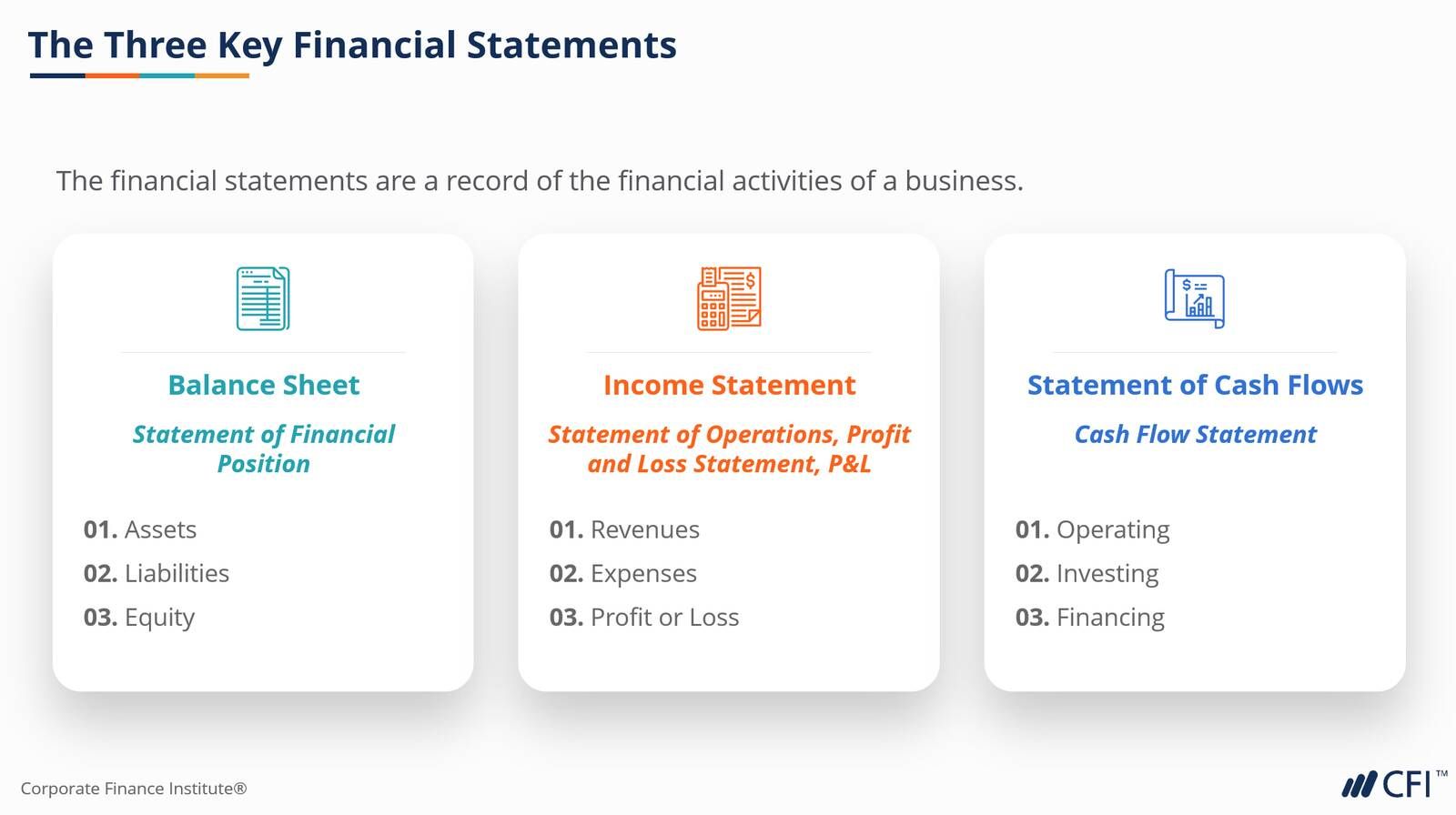Click the Cash Flow Statement subtitle
This screenshot has height=815, width=1456.
(1195, 434)
